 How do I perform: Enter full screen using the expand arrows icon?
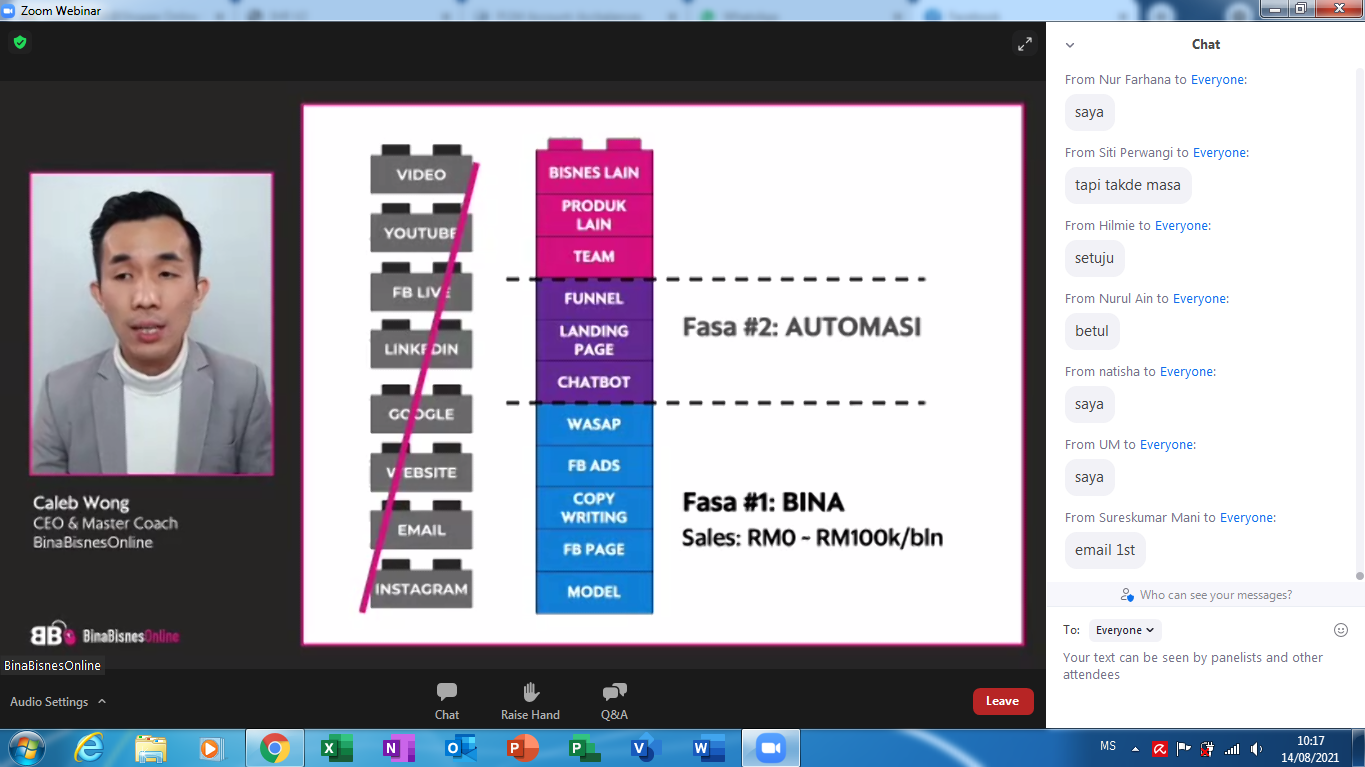(1024, 44)
